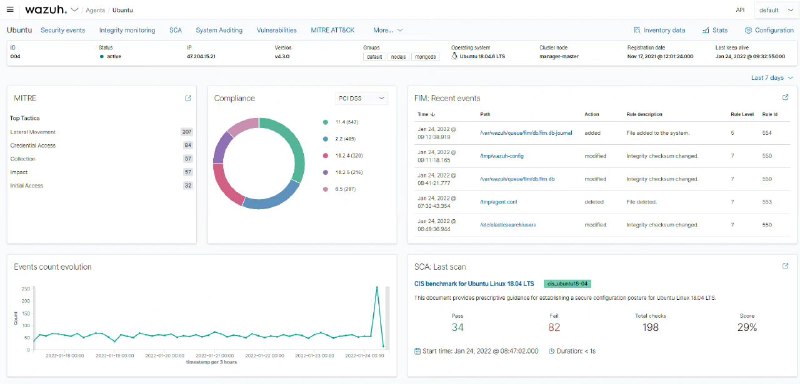Open the agent Configuration
This screenshot has width=800, height=384.
click(x=769, y=31)
